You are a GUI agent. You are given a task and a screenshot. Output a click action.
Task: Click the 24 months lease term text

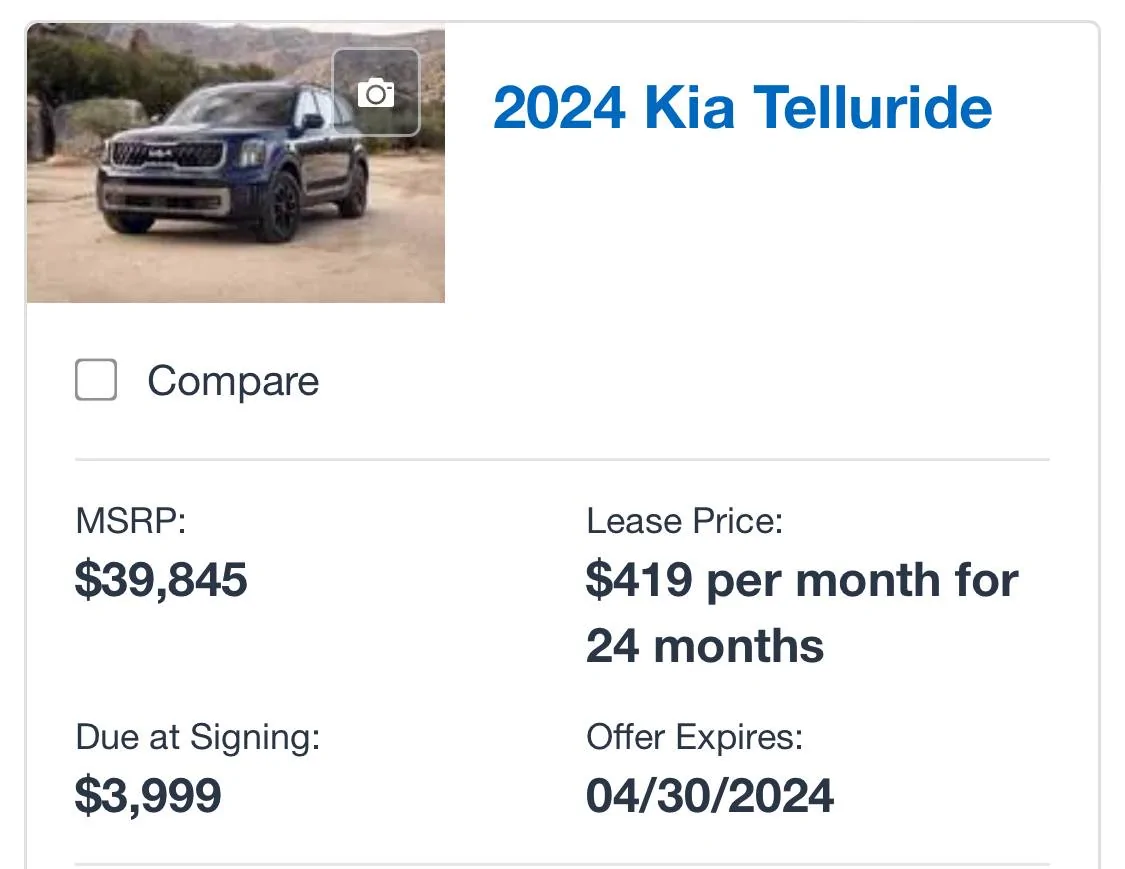[705, 646]
